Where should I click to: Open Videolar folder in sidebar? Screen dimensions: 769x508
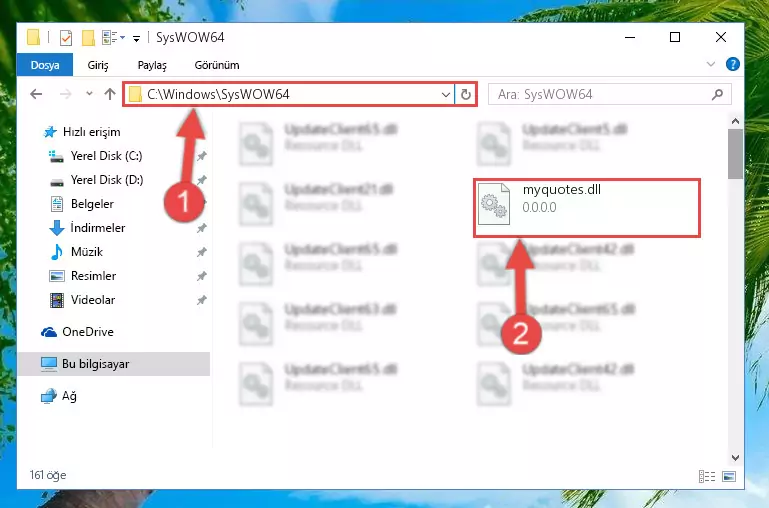(82, 300)
